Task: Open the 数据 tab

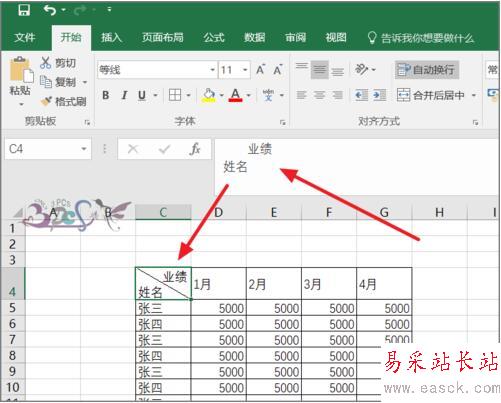Action: coord(255,37)
